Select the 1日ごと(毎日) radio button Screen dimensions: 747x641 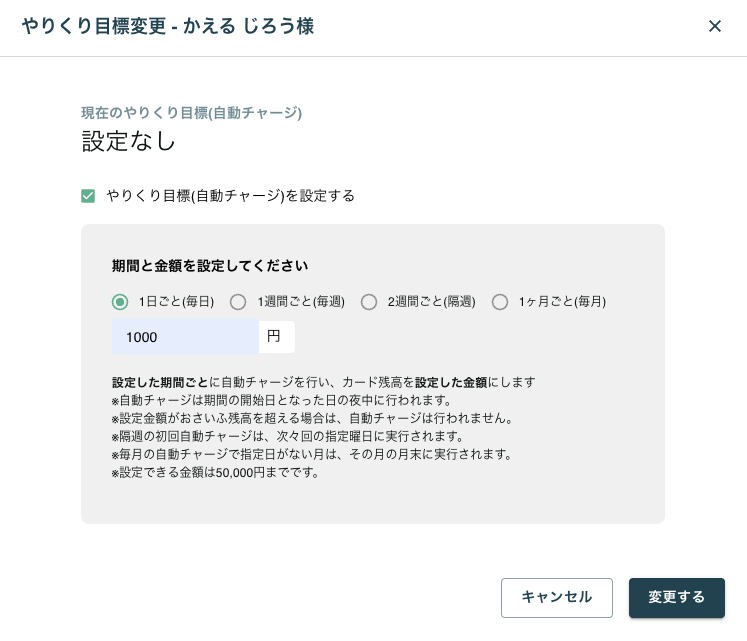tap(120, 302)
